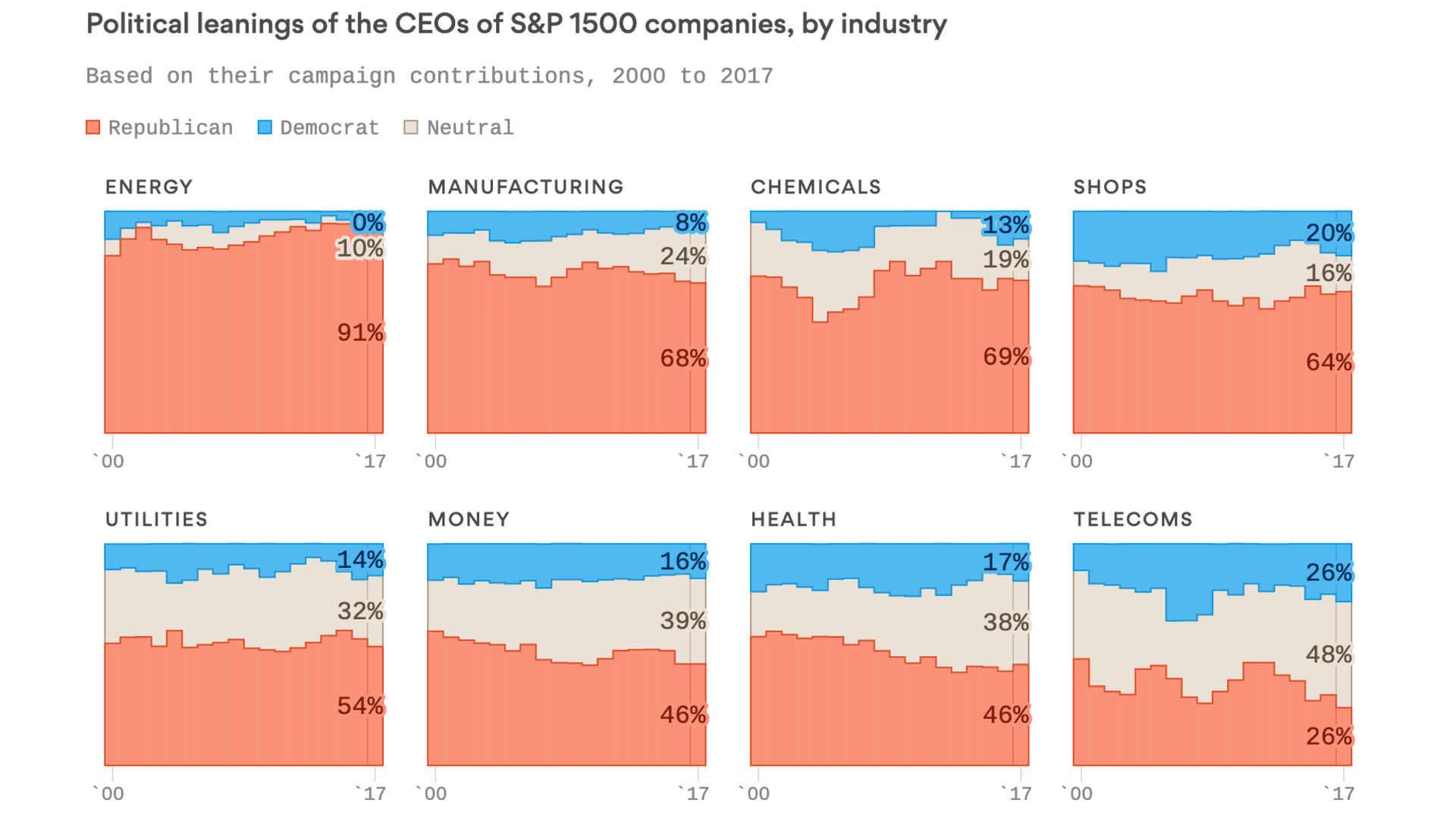Click the SHOPS chart heading
The width and height of the screenshot is (1456, 819).
(1110, 187)
